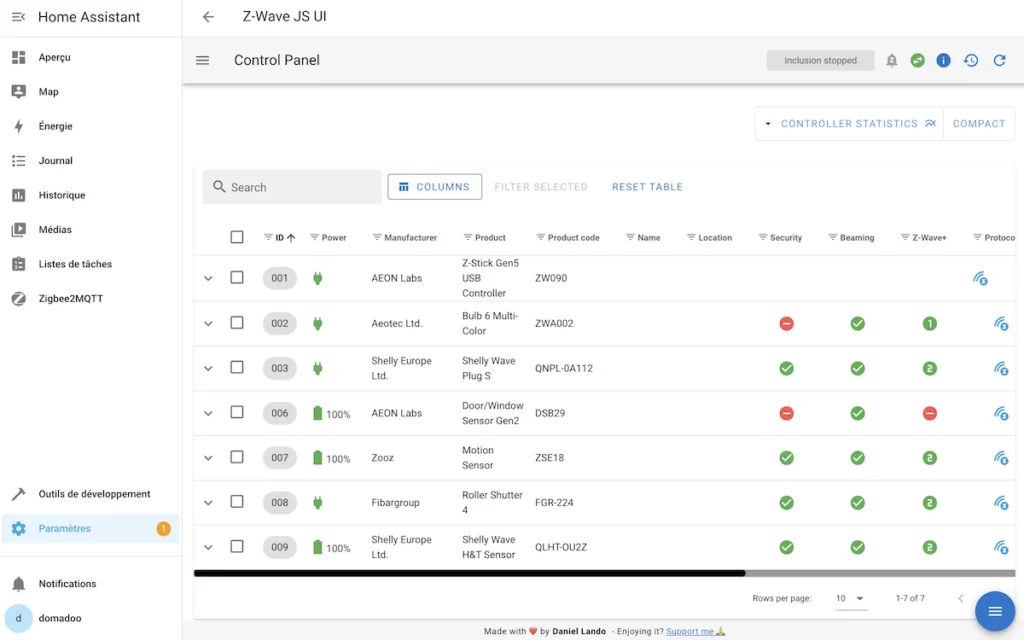Screen dimensions: 1024x640
Task: Click the Outils de développement hammer icon
Action: pos(18,494)
